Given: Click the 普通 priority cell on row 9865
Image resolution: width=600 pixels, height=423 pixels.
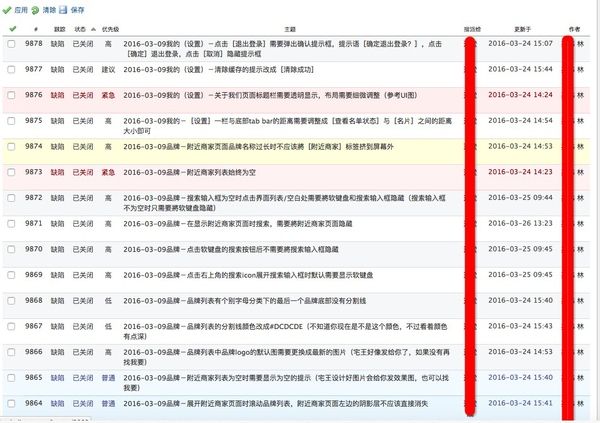Looking at the screenshot, I should pos(108,378).
